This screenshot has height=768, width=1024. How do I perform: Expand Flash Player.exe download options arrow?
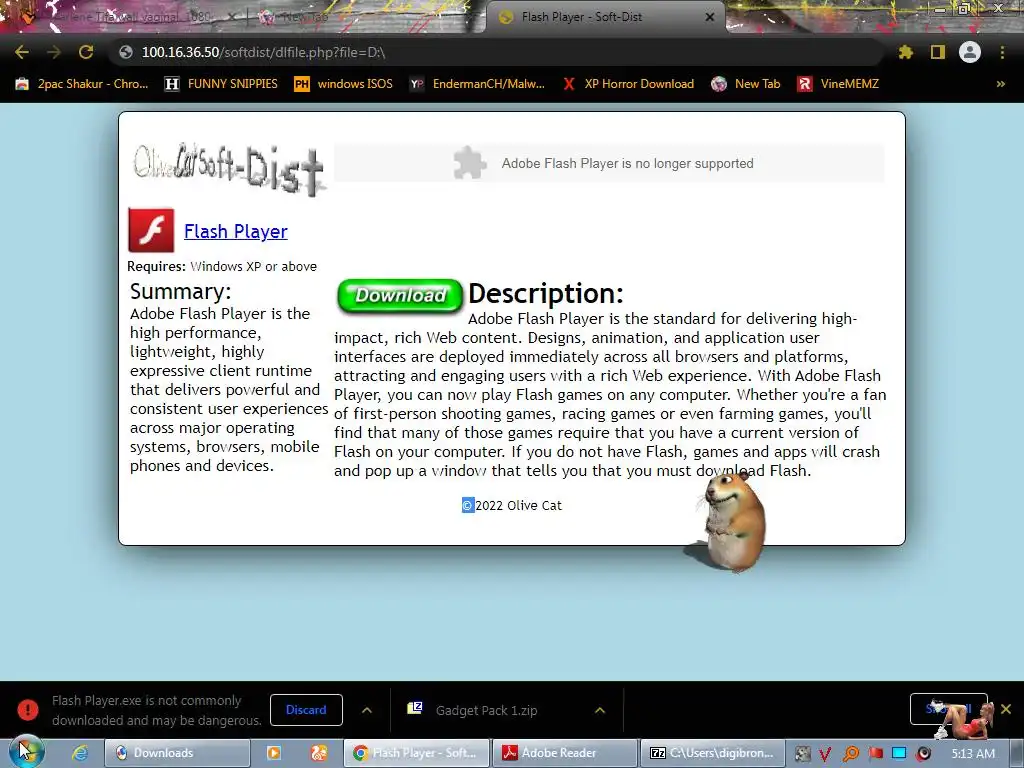tap(367, 710)
